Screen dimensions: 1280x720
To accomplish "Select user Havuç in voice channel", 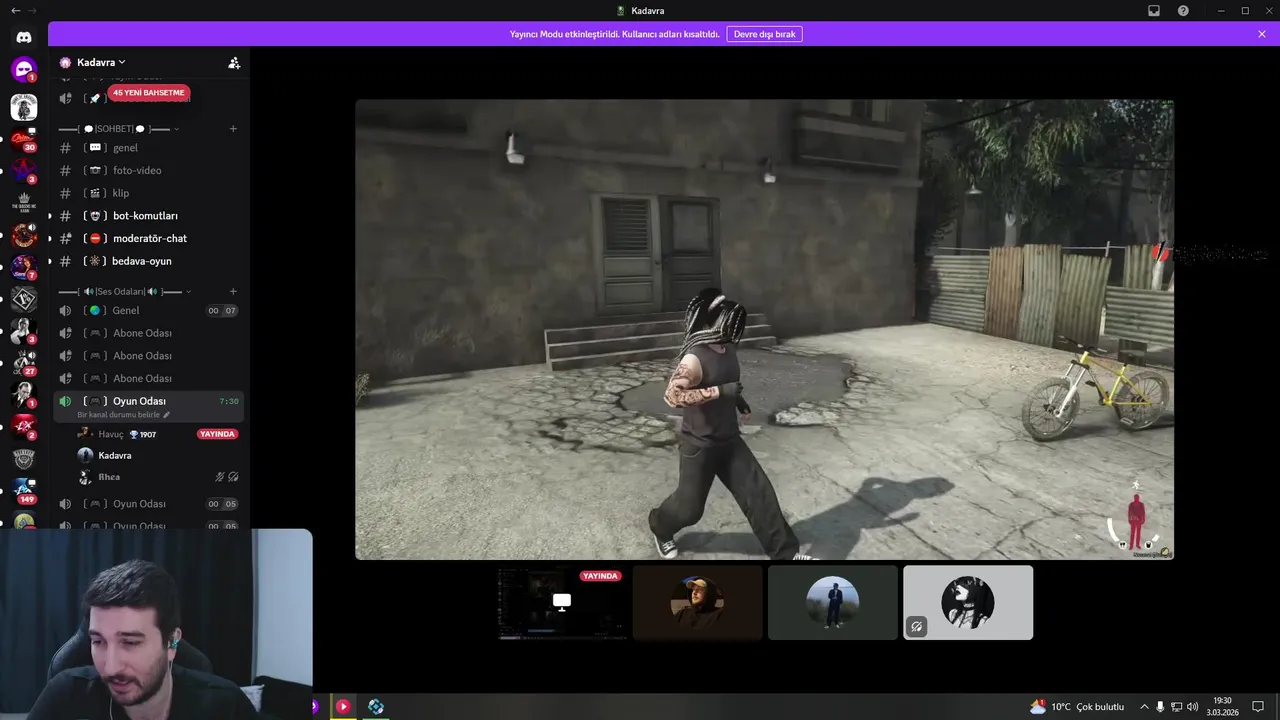I will [x=157, y=434].
